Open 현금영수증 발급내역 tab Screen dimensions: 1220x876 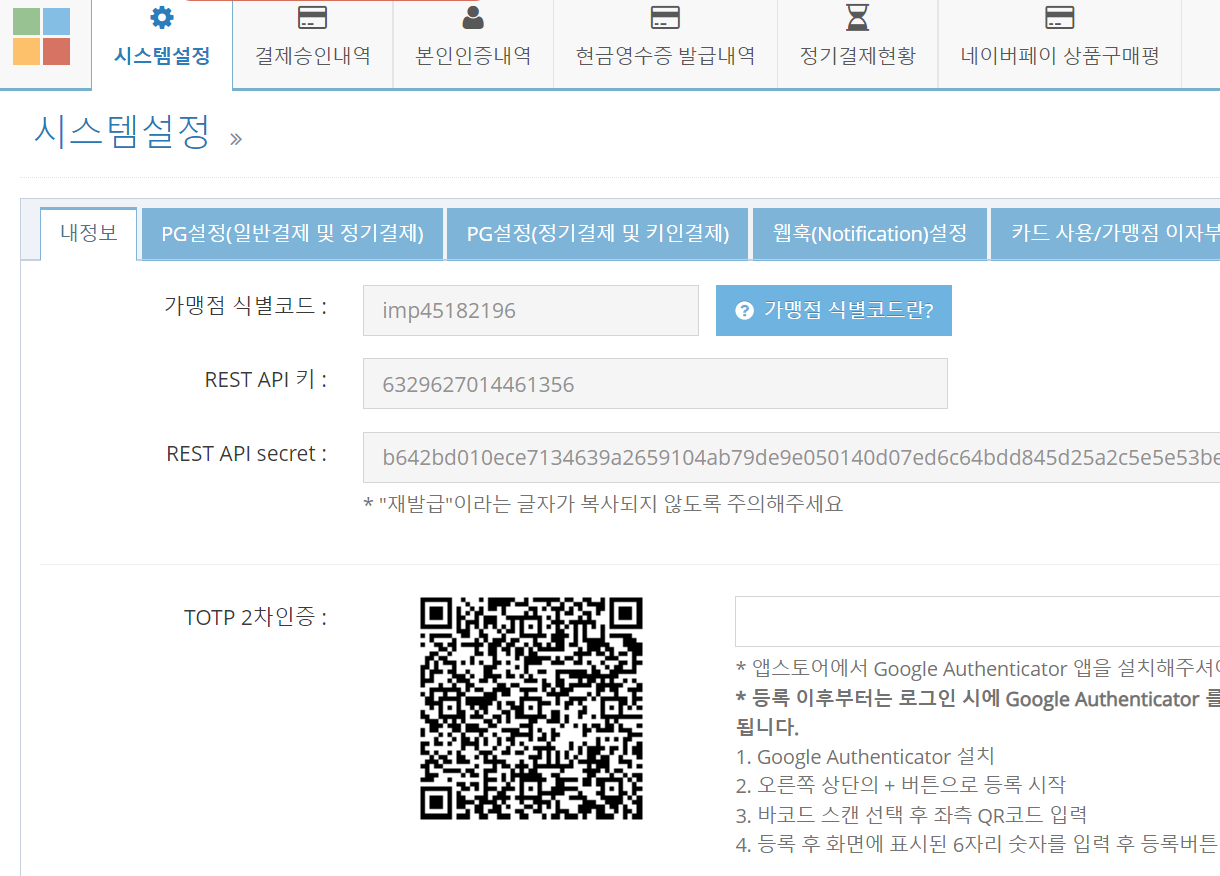(x=665, y=45)
